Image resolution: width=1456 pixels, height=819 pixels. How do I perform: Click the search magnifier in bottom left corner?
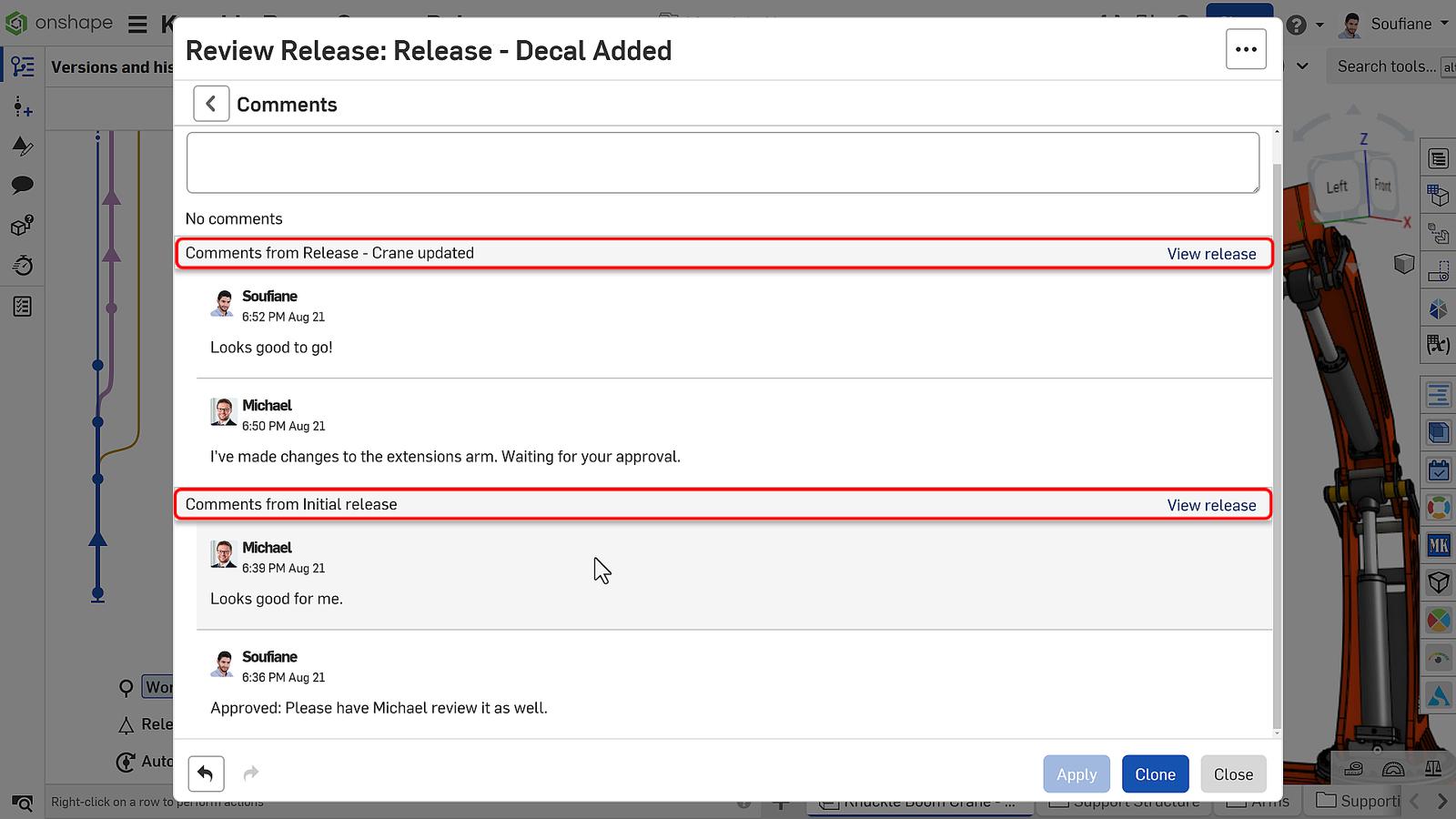coord(22,804)
